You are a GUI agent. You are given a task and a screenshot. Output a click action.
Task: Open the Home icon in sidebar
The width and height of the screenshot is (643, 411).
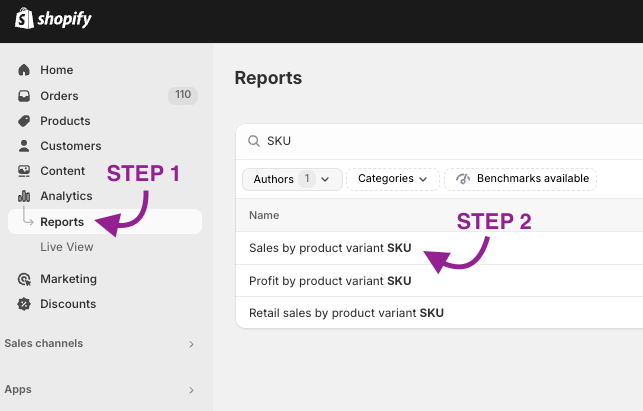(24, 70)
